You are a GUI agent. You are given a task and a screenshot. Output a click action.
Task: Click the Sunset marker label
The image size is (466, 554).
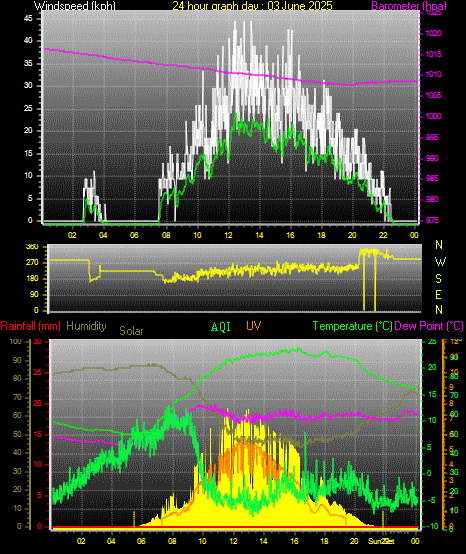pyautogui.click(x=381, y=541)
